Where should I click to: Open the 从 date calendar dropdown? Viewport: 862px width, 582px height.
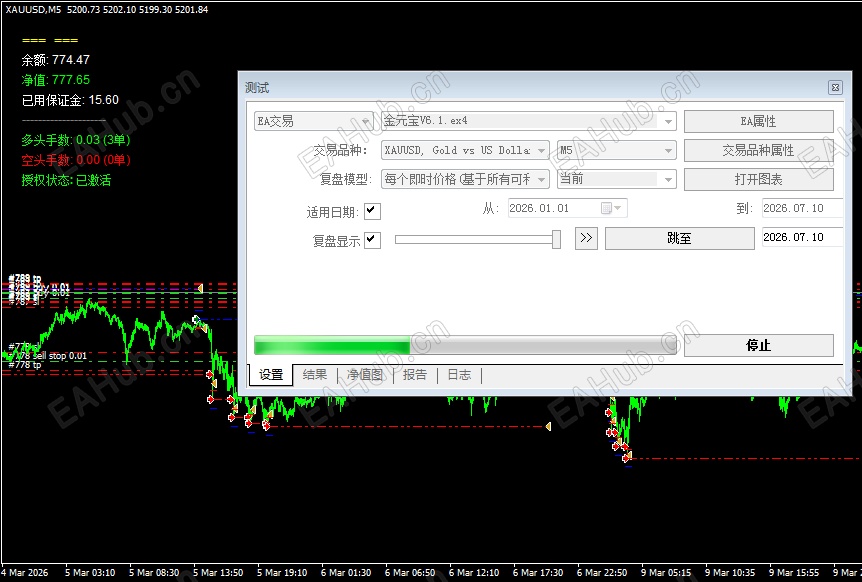(x=612, y=208)
